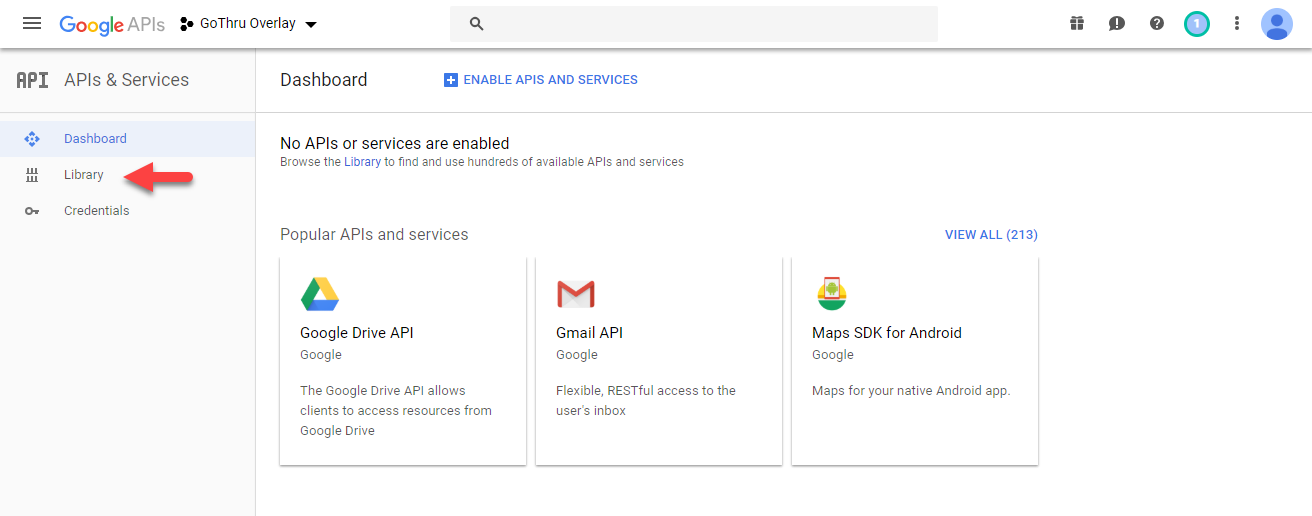Click Enable APIs and Services button

pos(541,80)
